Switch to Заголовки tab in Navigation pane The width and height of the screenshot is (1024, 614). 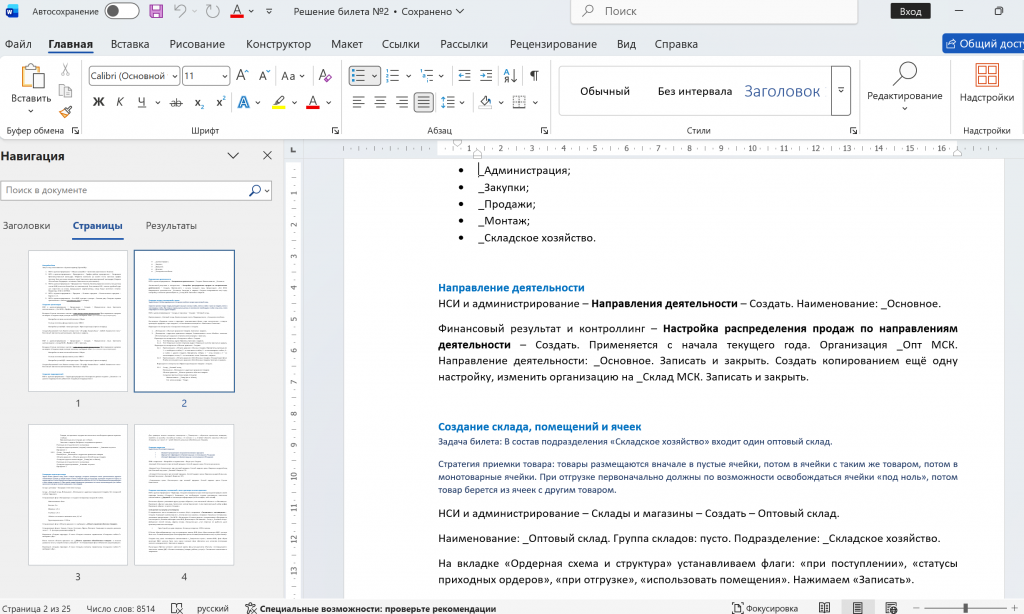27,225
